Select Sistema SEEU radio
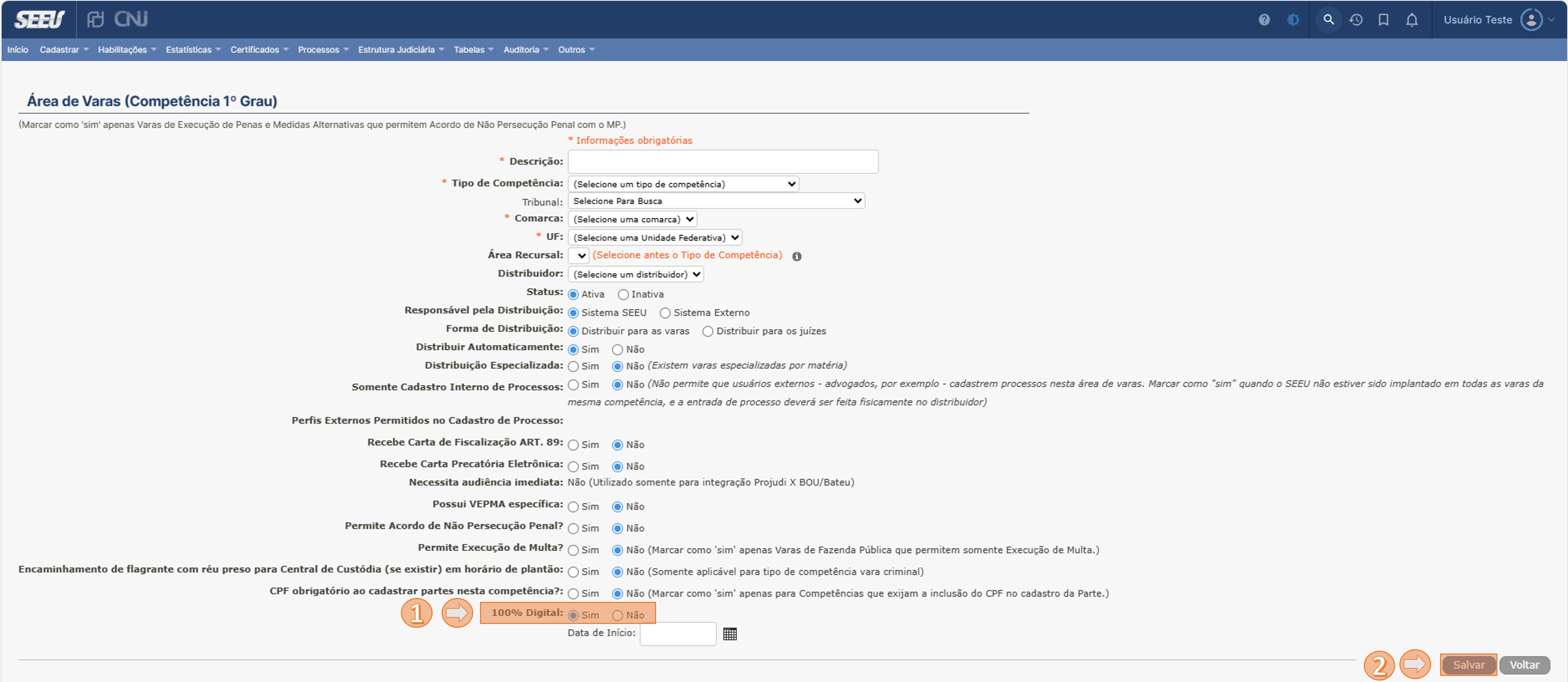The width and height of the screenshot is (1568, 682). (573, 313)
